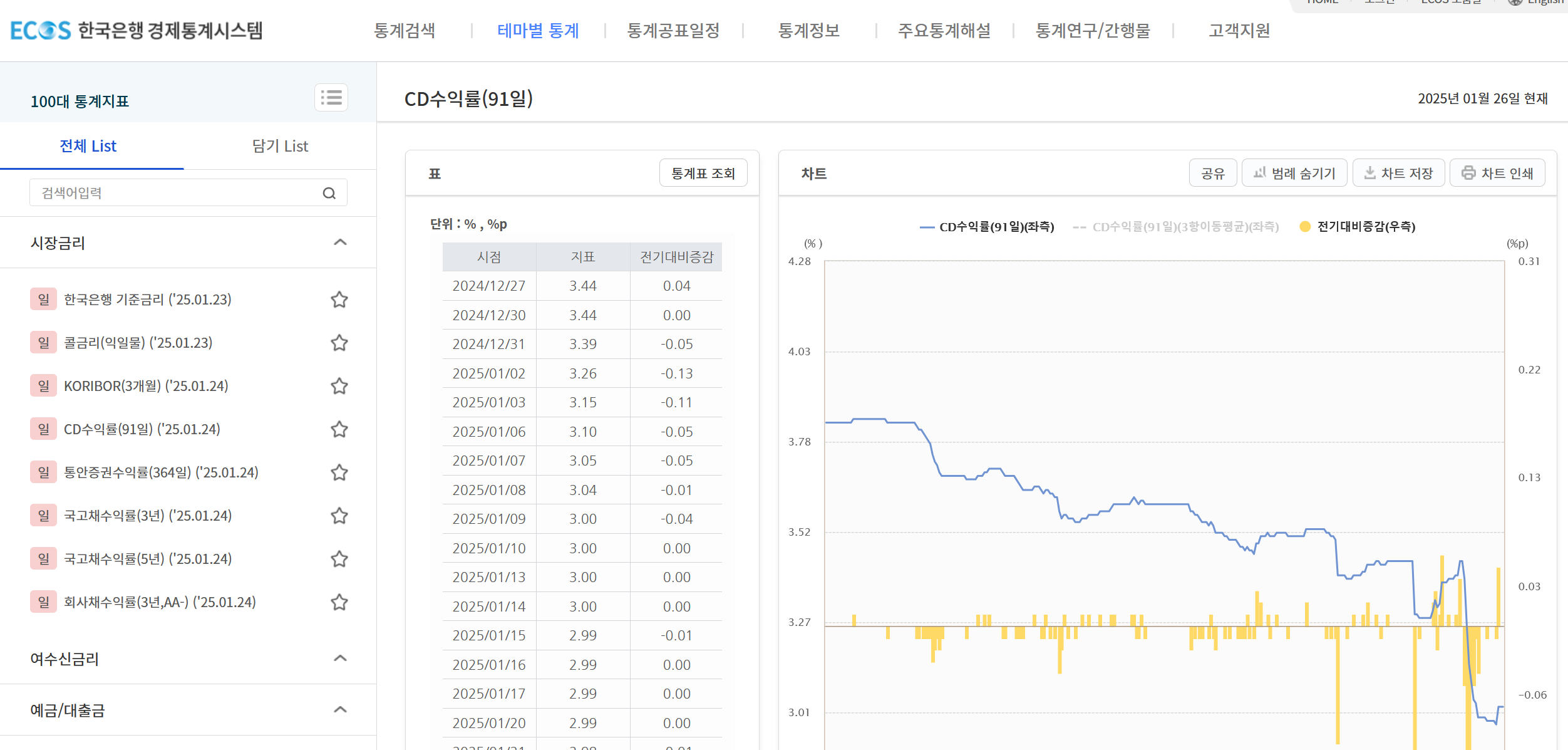
Task: Click the 공유 button
Action: point(1213,173)
